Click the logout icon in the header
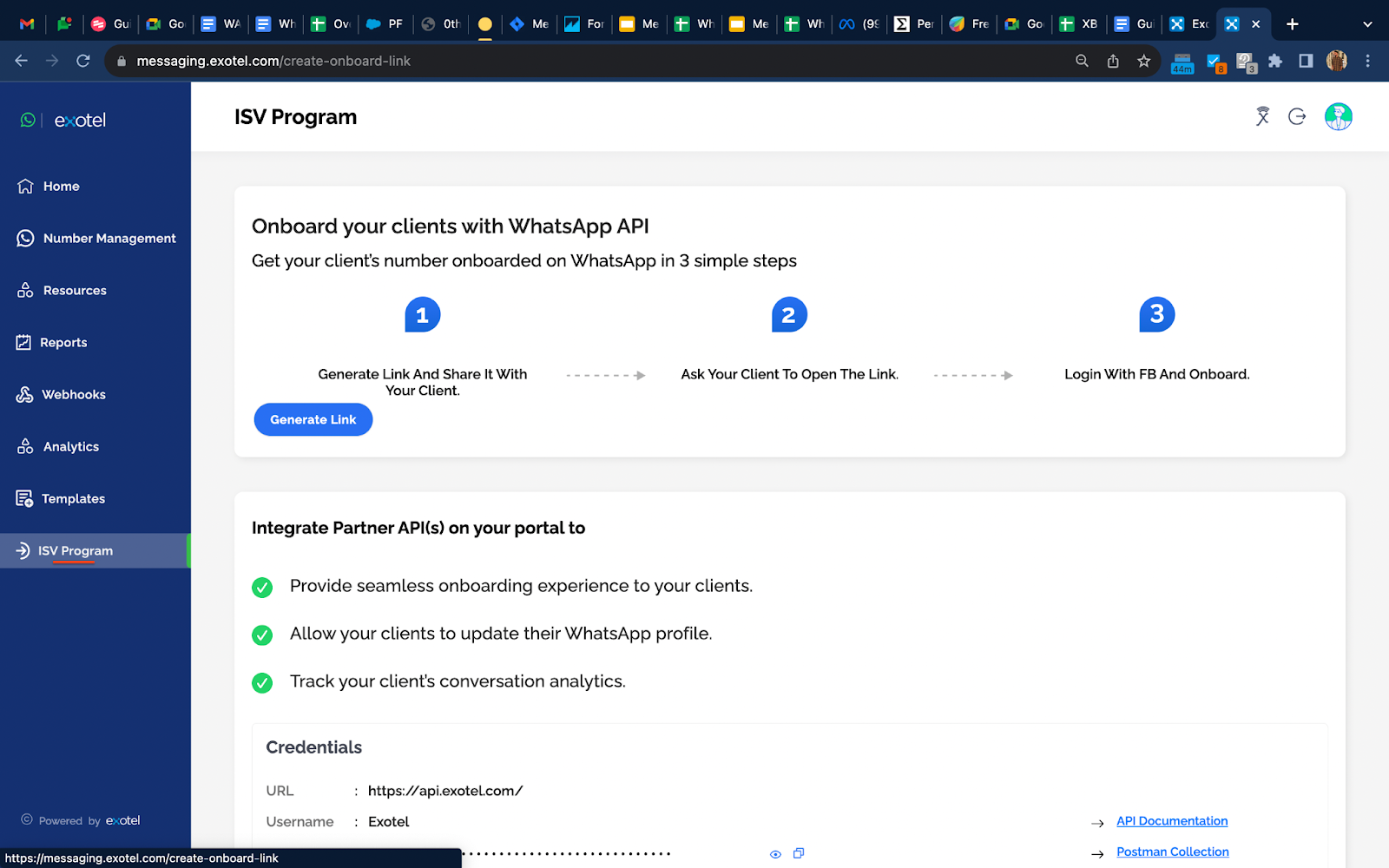This screenshot has height=868, width=1389. pyautogui.click(x=1297, y=116)
